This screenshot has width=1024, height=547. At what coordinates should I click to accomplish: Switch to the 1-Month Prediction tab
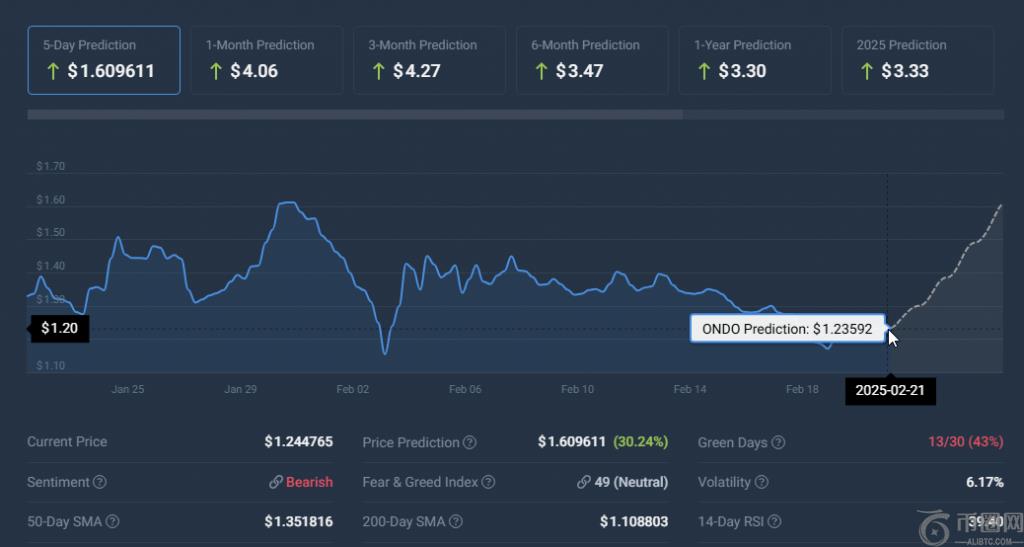click(266, 60)
